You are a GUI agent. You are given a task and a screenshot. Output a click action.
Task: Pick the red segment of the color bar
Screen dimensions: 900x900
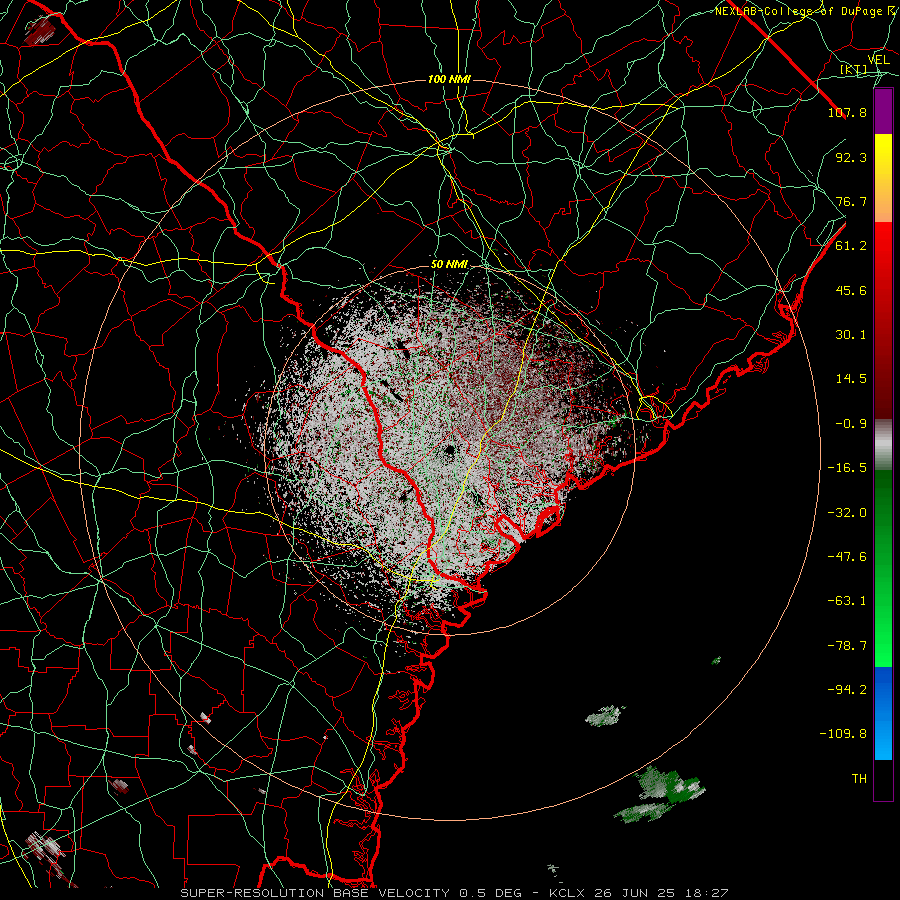[x=883, y=320]
